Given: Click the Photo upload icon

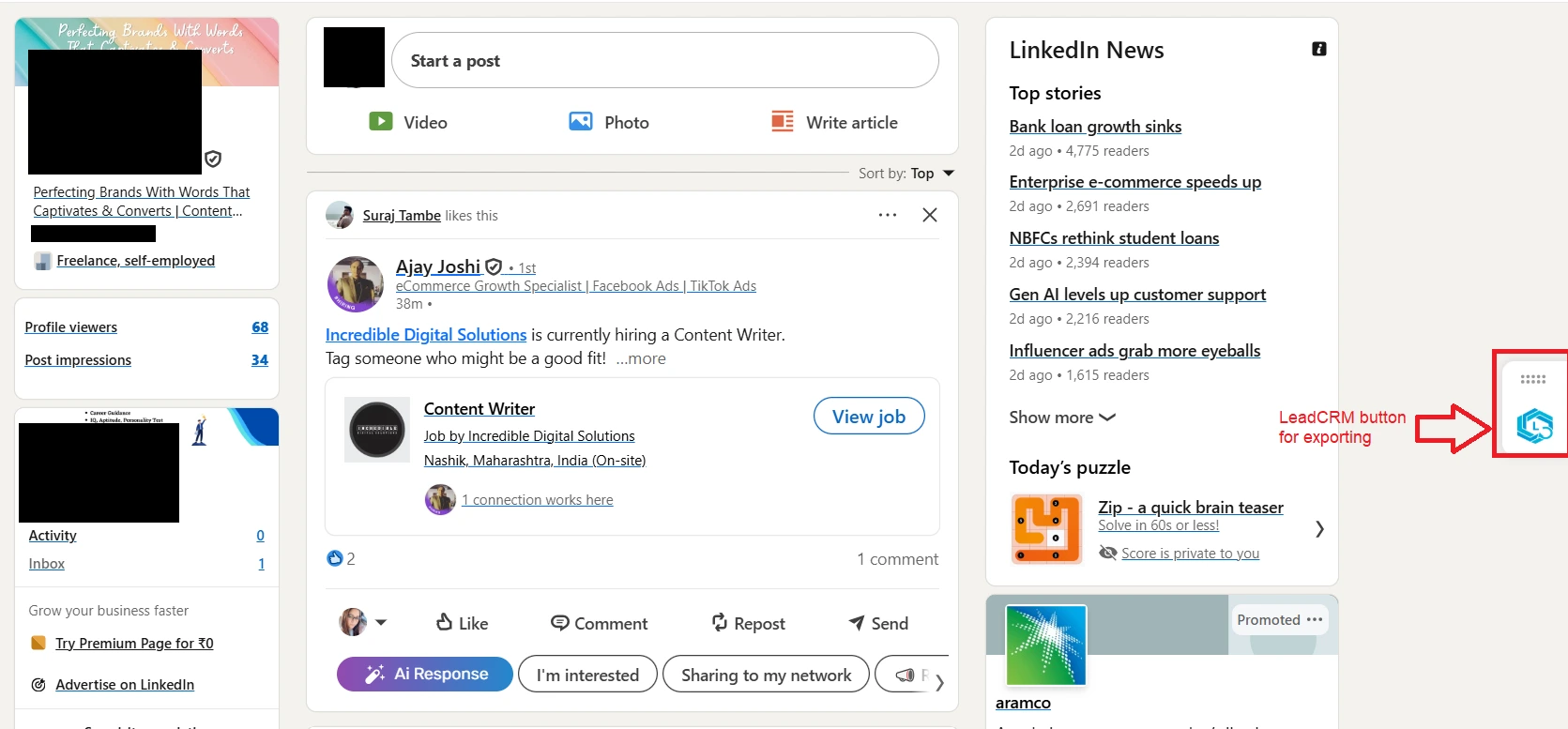Looking at the screenshot, I should 581,121.
